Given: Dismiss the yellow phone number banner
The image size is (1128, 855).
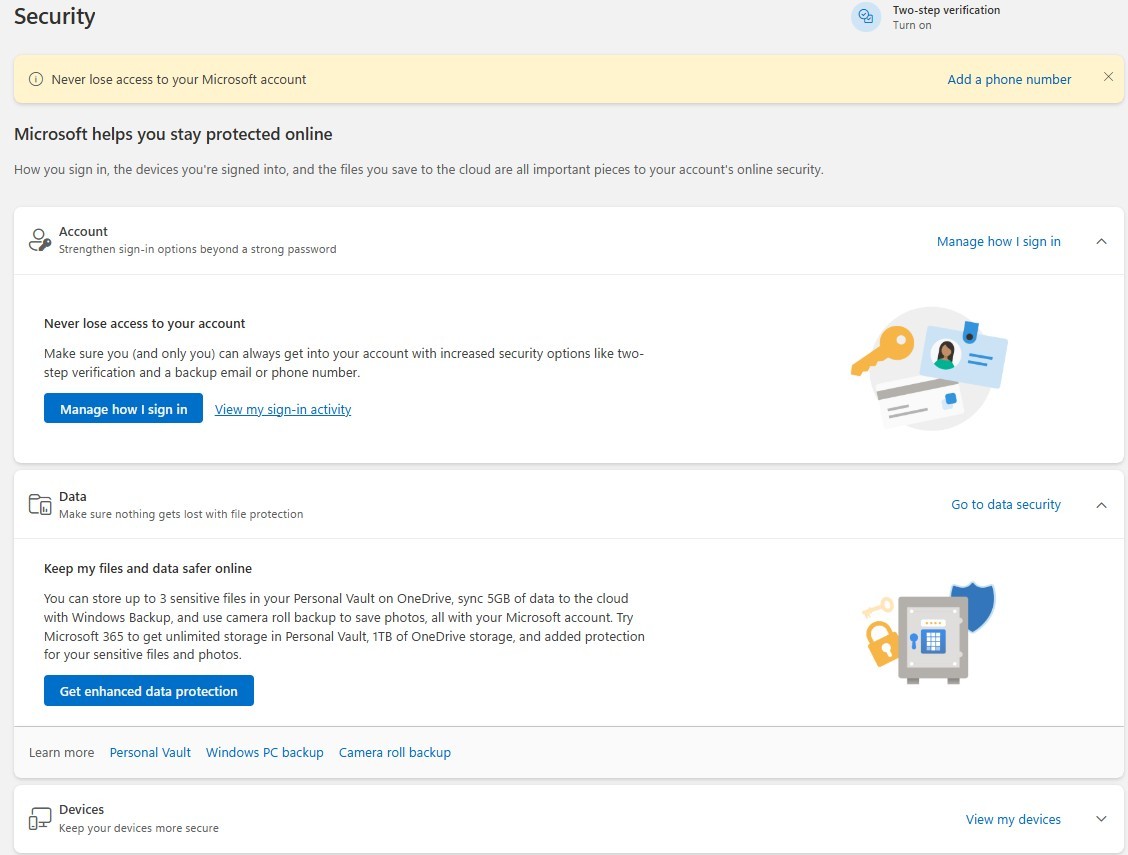Looking at the screenshot, I should tap(1108, 77).
